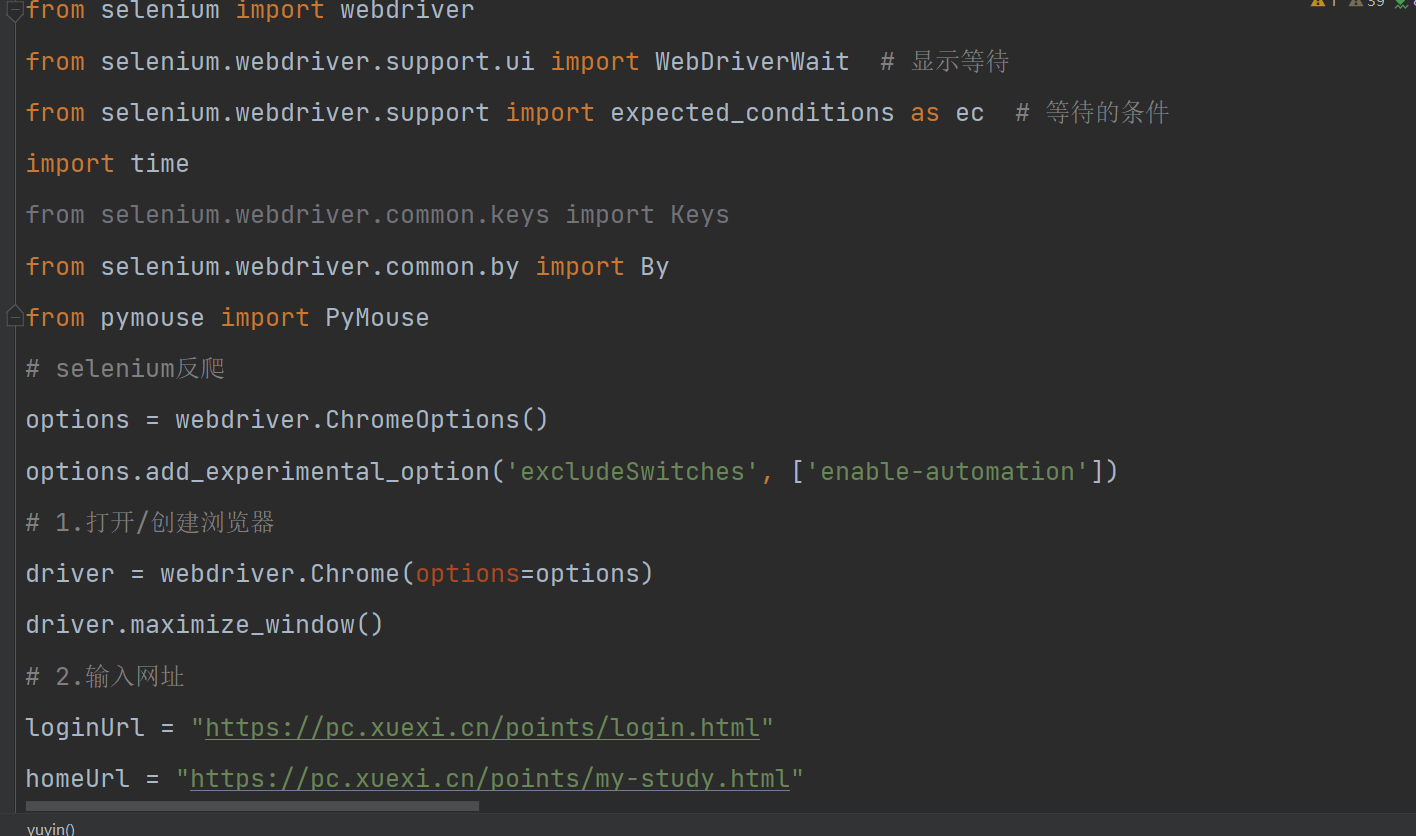Click the weak warning indicator showing 39
The width and height of the screenshot is (1416, 836).
1366,3
